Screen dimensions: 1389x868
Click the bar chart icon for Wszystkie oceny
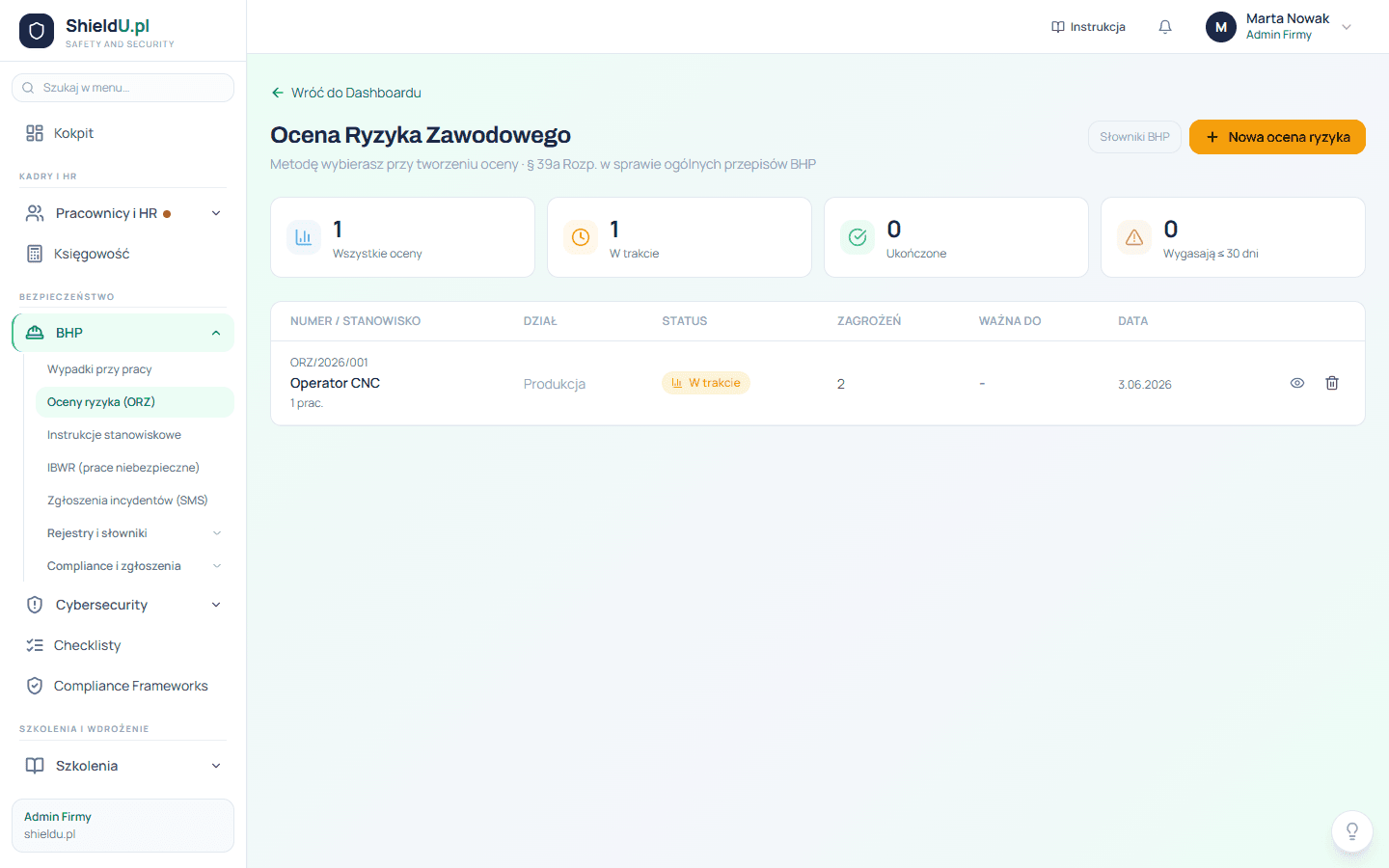(304, 237)
